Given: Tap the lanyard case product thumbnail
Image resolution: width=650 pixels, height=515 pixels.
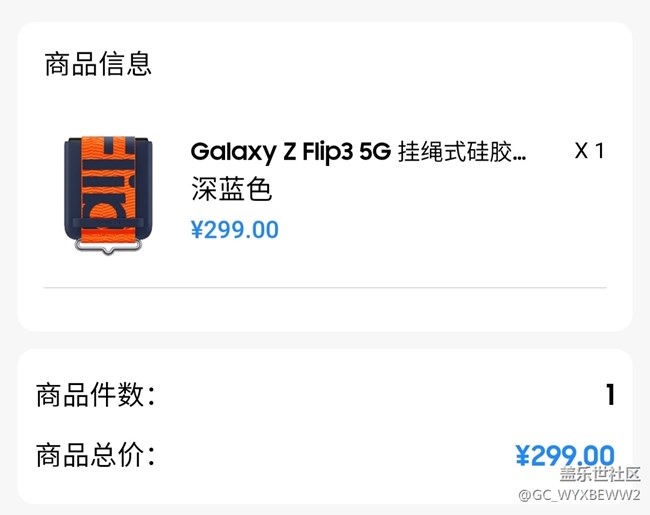Looking at the screenshot, I should pos(101,192).
